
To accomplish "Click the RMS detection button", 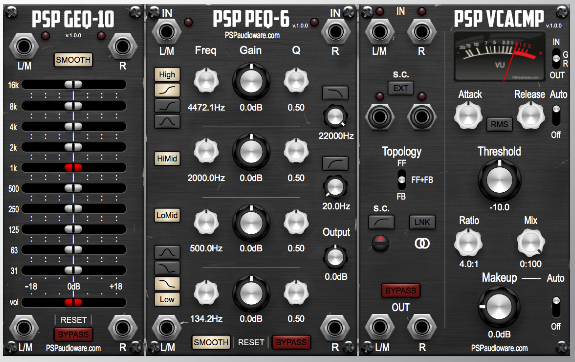I will [x=499, y=124].
